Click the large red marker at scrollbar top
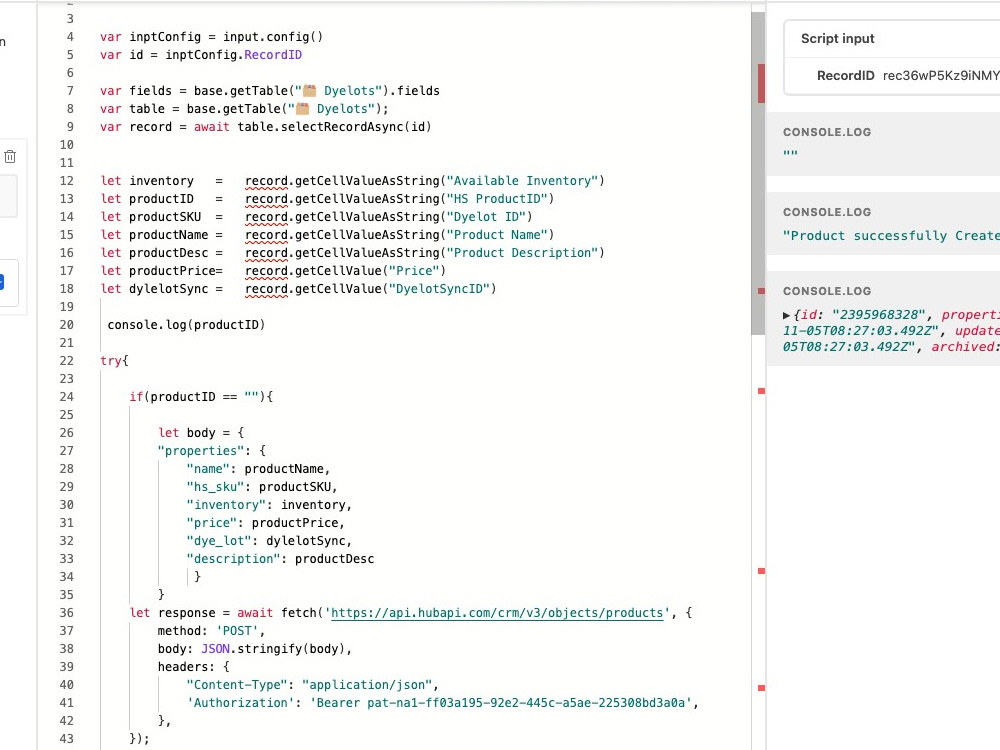The width and height of the screenshot is (1000, 750). (761, 84)
